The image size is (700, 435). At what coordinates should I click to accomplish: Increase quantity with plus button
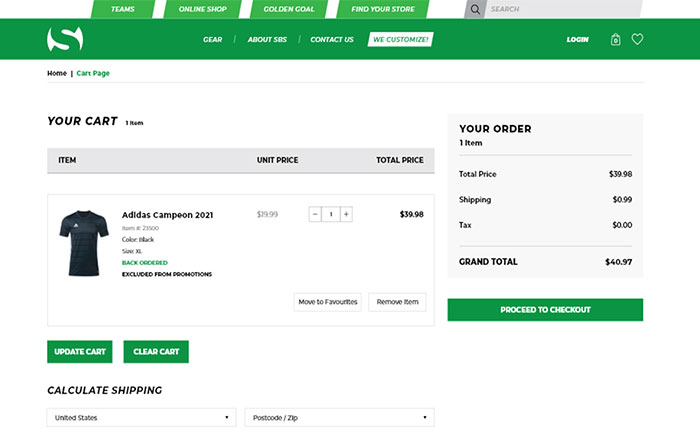(346, 214)
